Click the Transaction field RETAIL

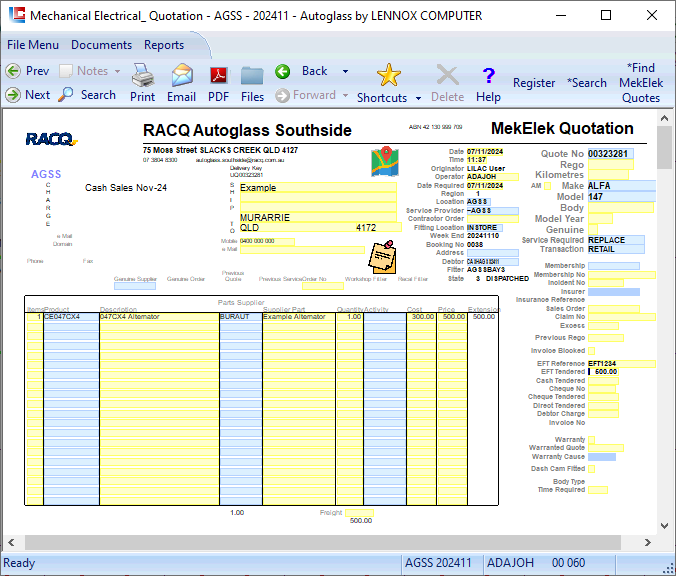[x=616, y=249]
